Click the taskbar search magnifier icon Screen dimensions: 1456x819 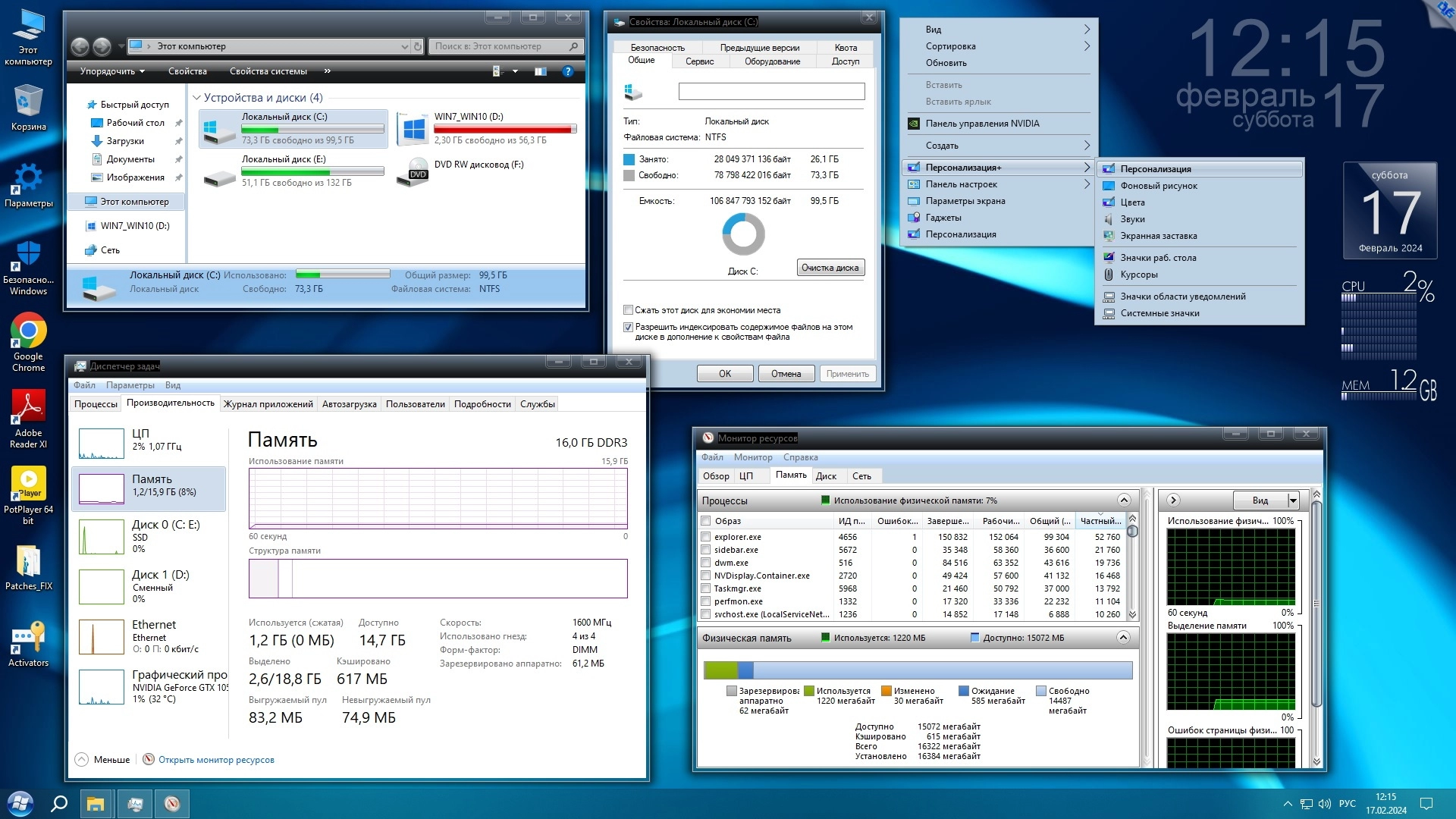(x=58, y=803)
